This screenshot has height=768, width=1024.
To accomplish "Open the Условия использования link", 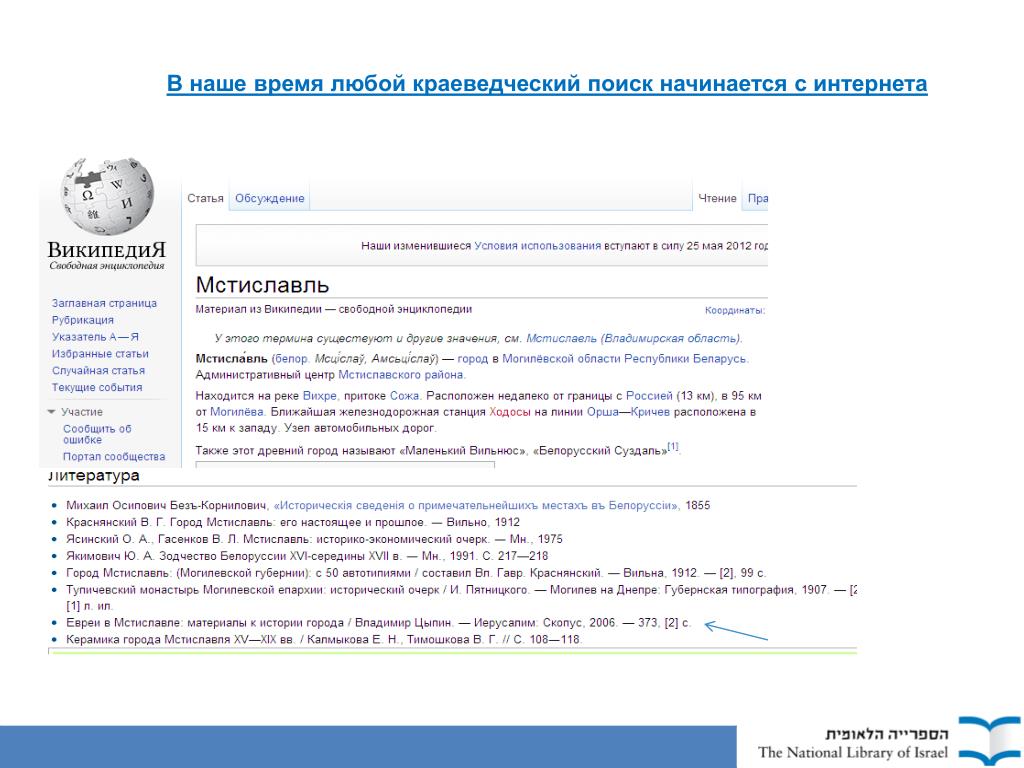I will pyautogui.click(x=537, y=246).
